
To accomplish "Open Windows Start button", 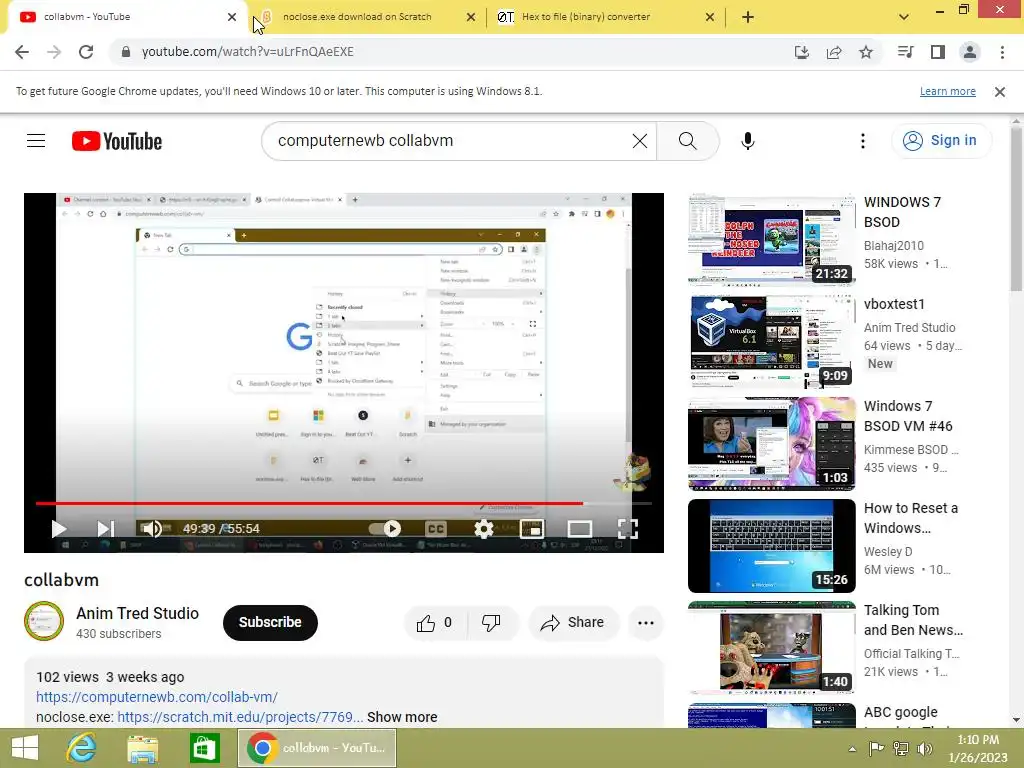I will 25,748.
